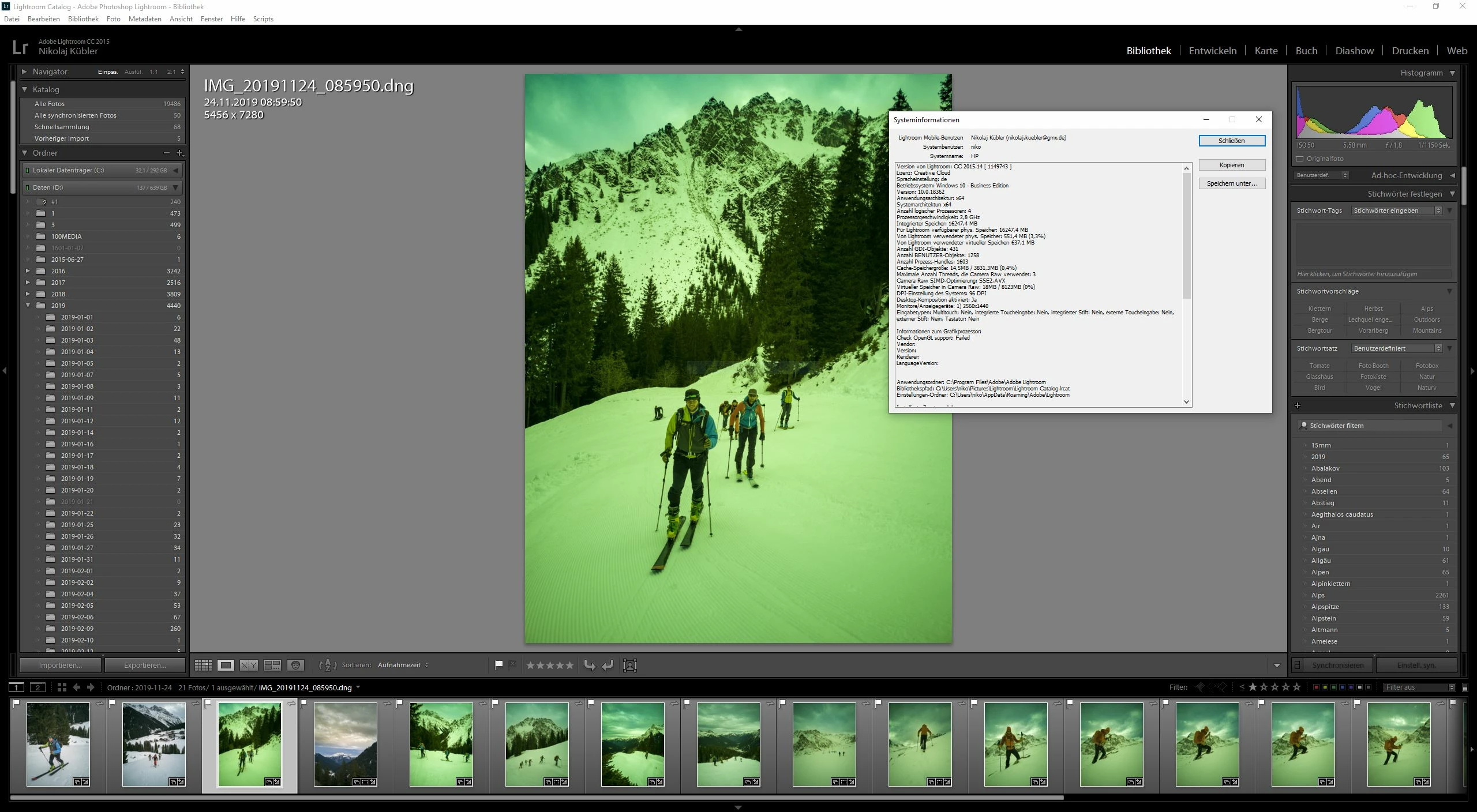Flag the photo as picked in the toolbar

pos(498,665)
